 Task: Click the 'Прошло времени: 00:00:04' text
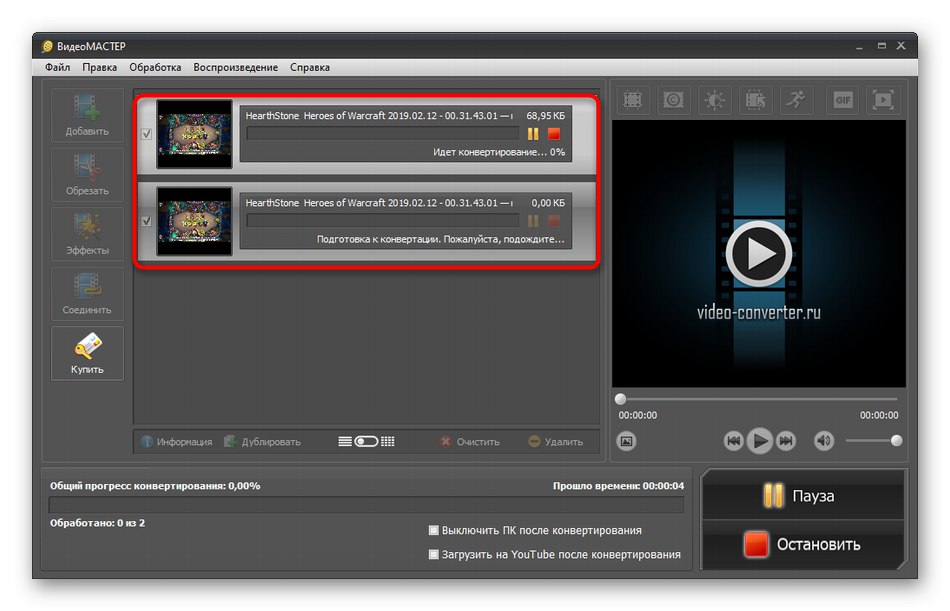619,486
